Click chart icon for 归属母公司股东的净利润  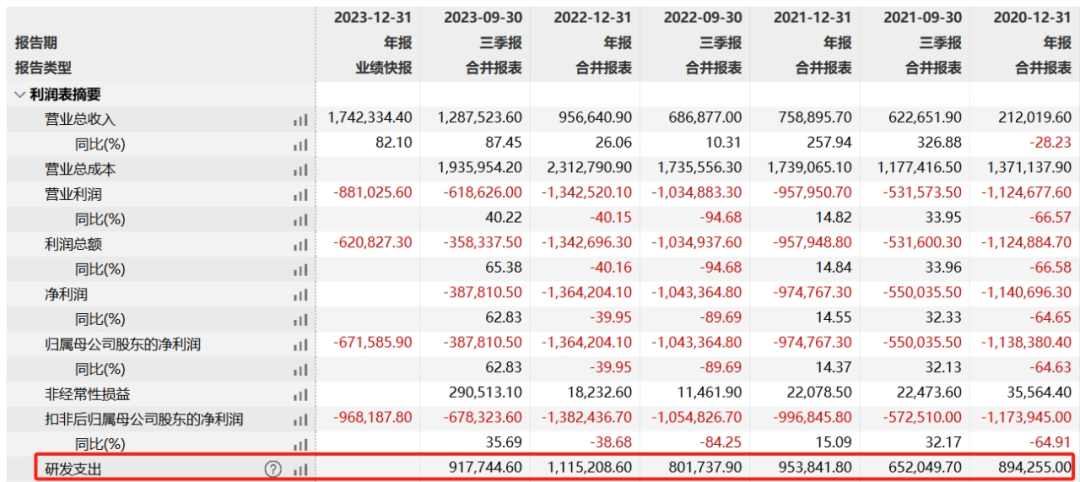coord(300,344)
